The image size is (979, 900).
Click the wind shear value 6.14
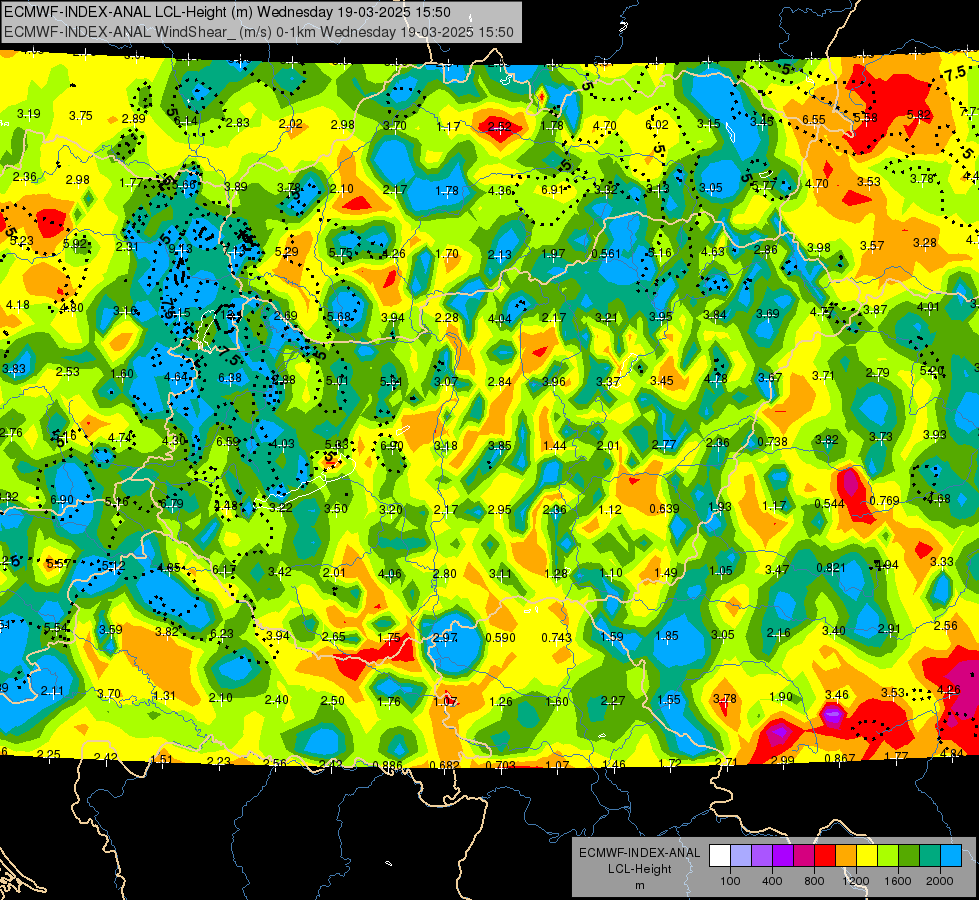click(x=185, y=121)
